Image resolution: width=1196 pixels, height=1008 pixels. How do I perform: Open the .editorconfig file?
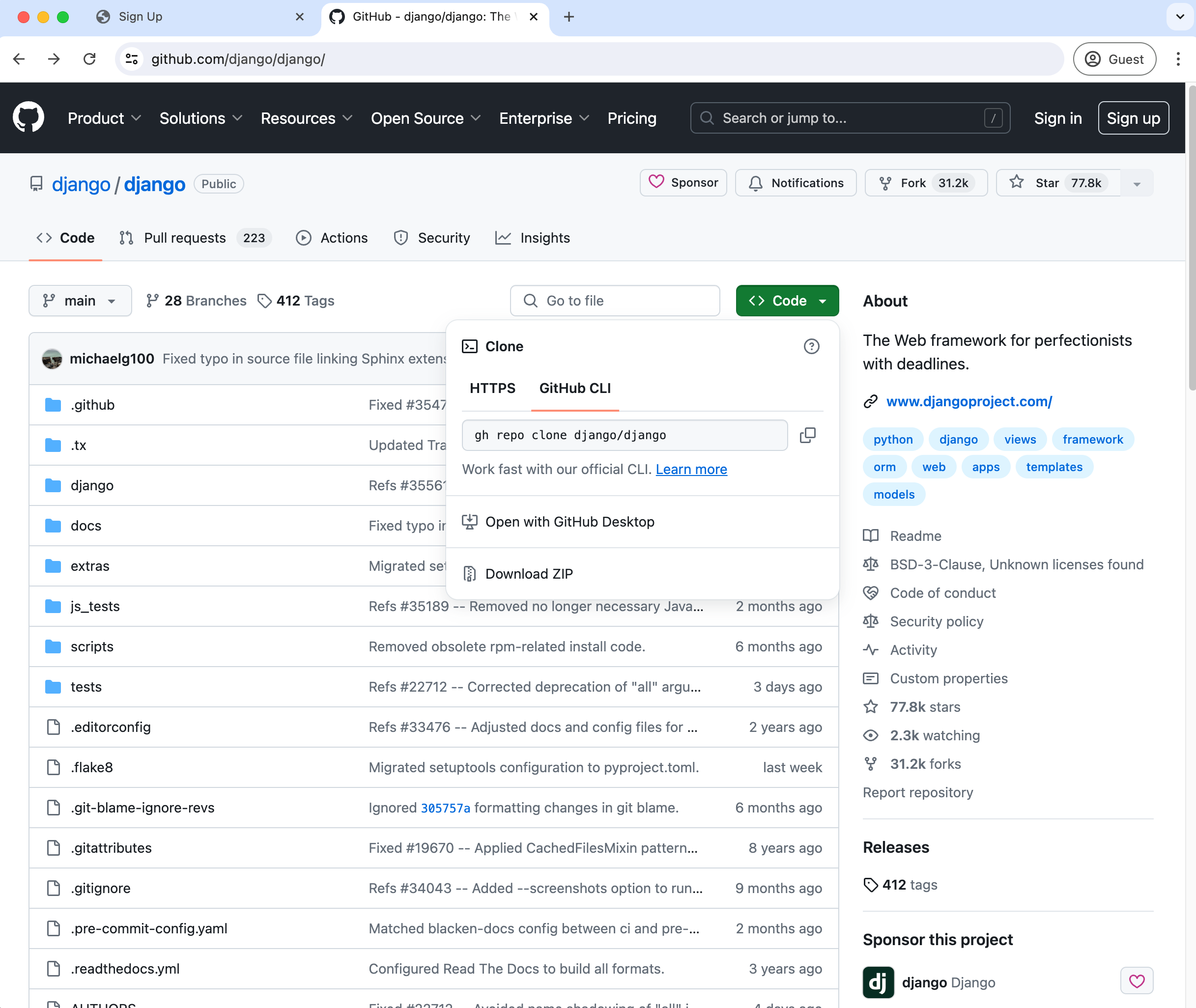[111, 728]
